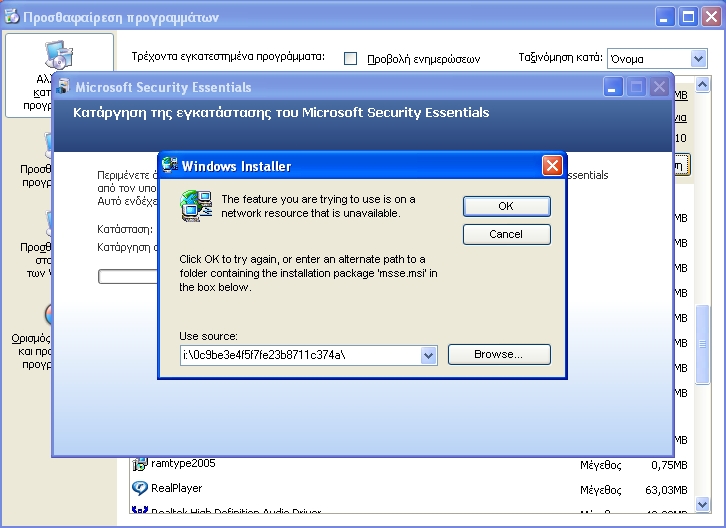Click the network computers icon in dialog
Viewport: 726px width, 528px height.
(x=197, y=206)
